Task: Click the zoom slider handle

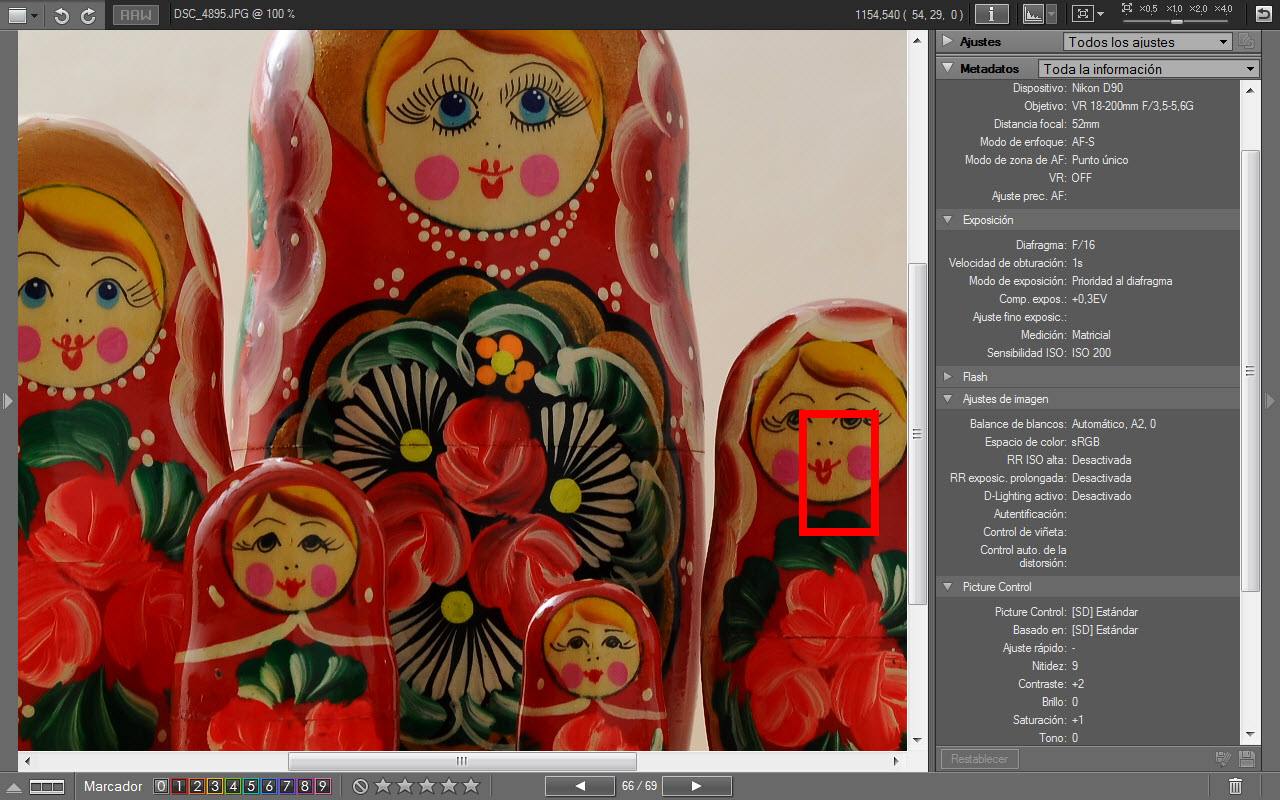Action: coord(1177,20)
